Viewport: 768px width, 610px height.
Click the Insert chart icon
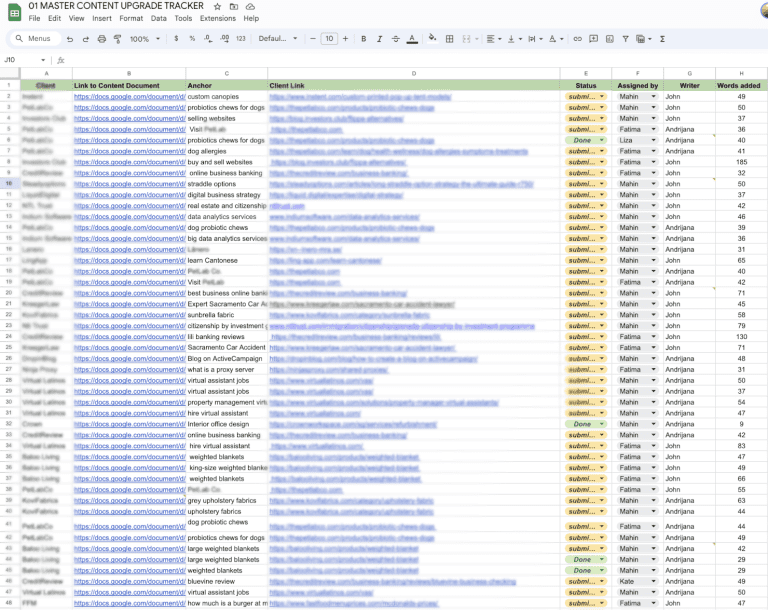[609, 39]
